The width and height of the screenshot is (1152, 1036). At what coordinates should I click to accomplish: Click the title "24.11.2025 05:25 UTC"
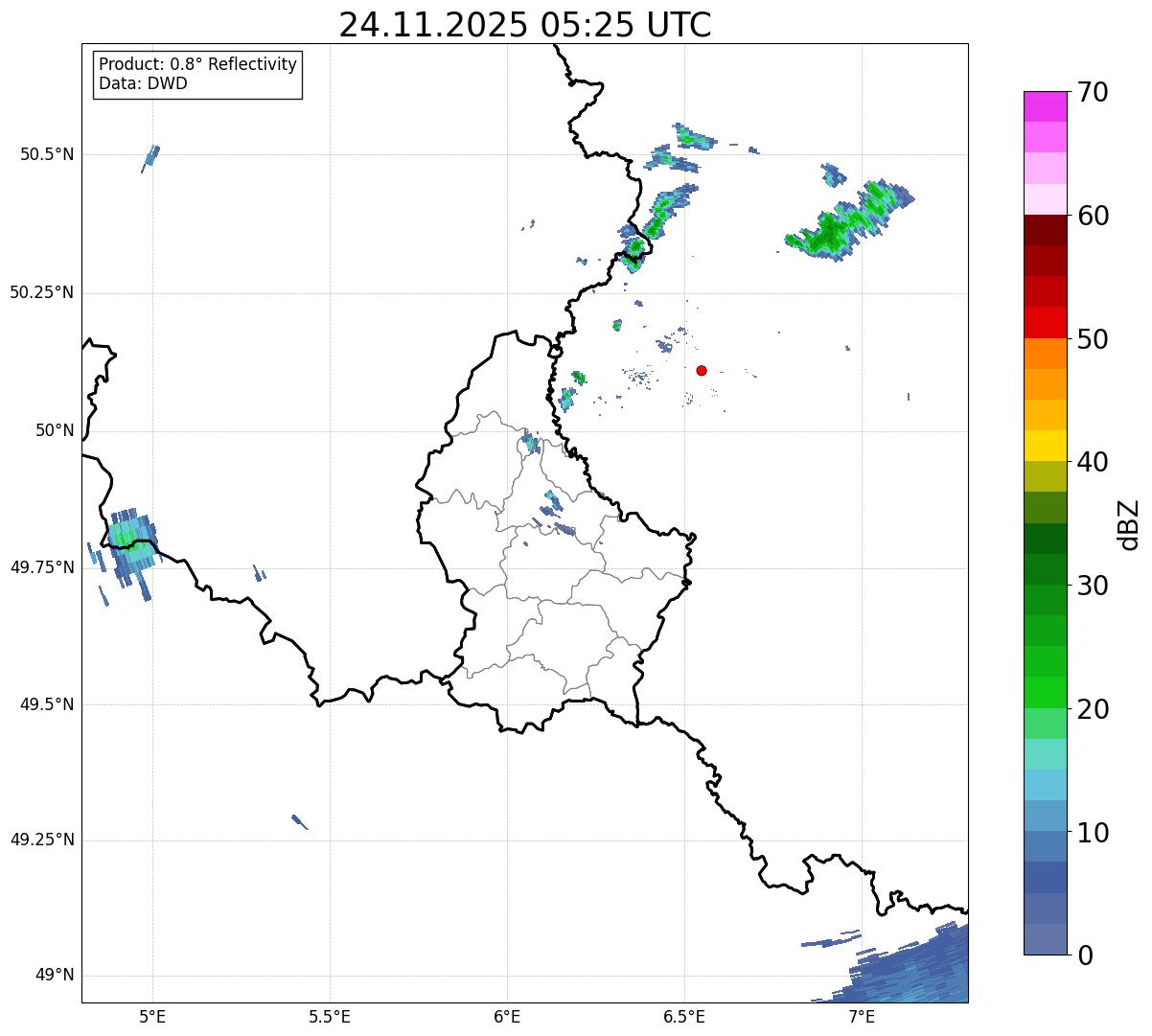coord(525,25)
